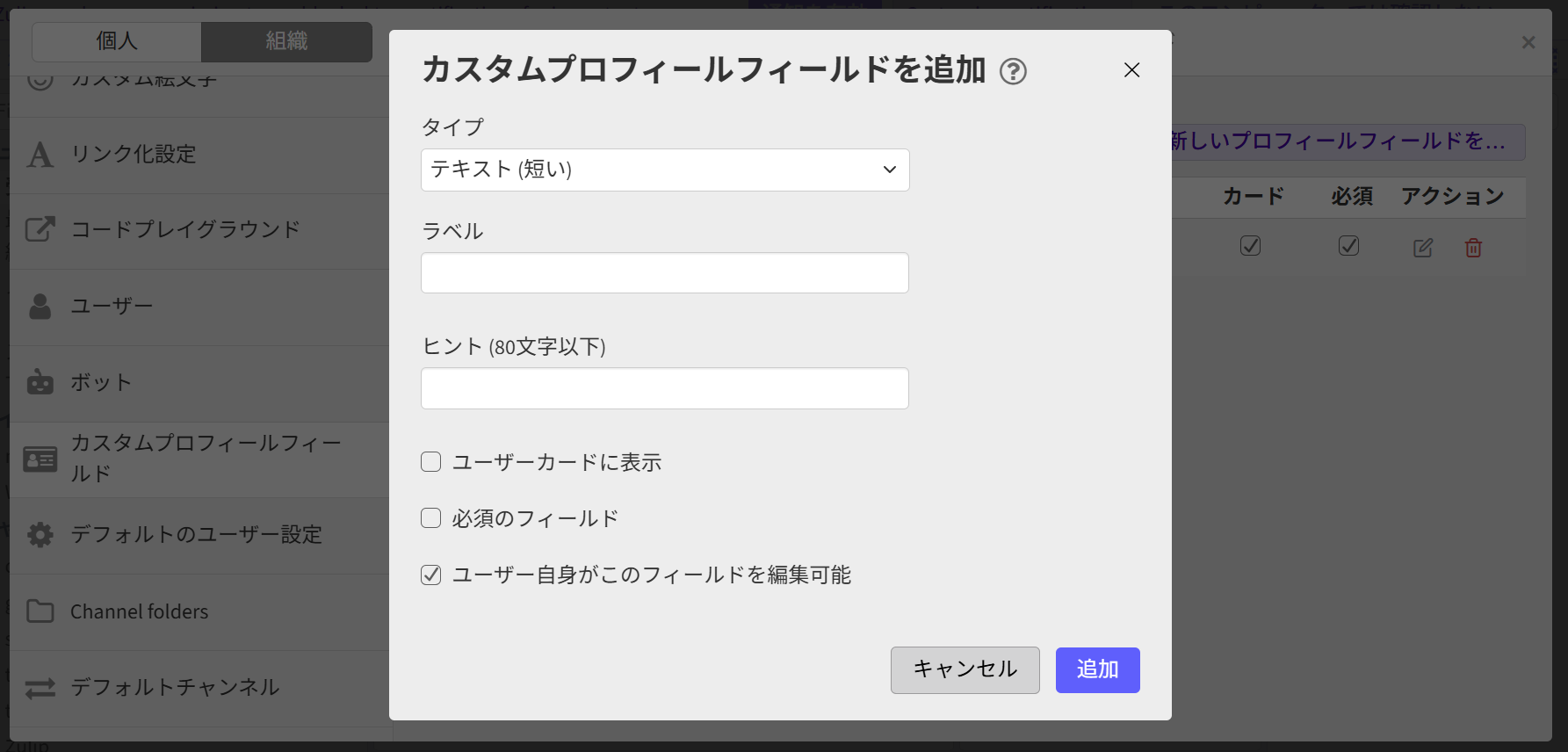Click the ラベル input field

coord(665,273)
